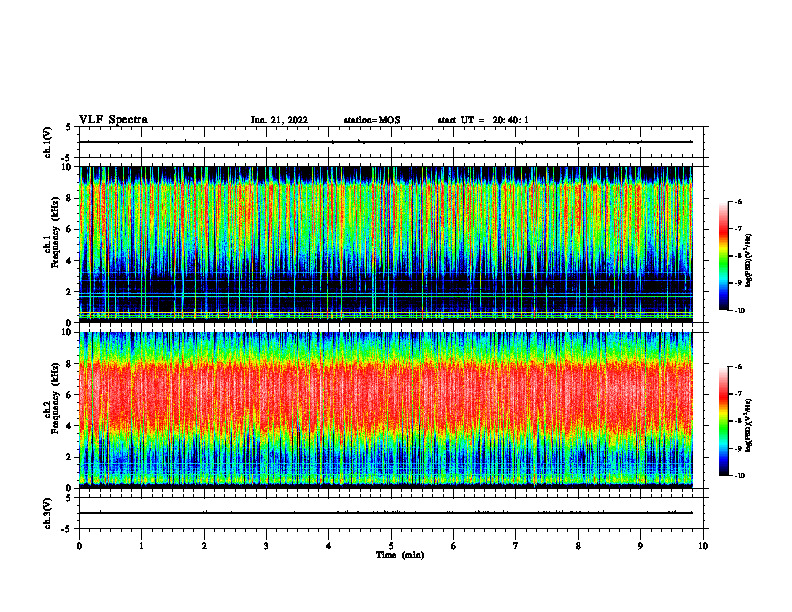792x612 pixels.
Task: Click the "ch.1(V)" axis label
Action: tap(48, 142)
